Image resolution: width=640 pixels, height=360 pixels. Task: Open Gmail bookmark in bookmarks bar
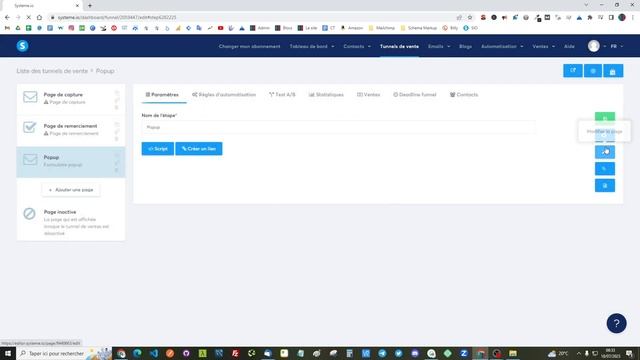pyautogui.click(x=7, y=28)
